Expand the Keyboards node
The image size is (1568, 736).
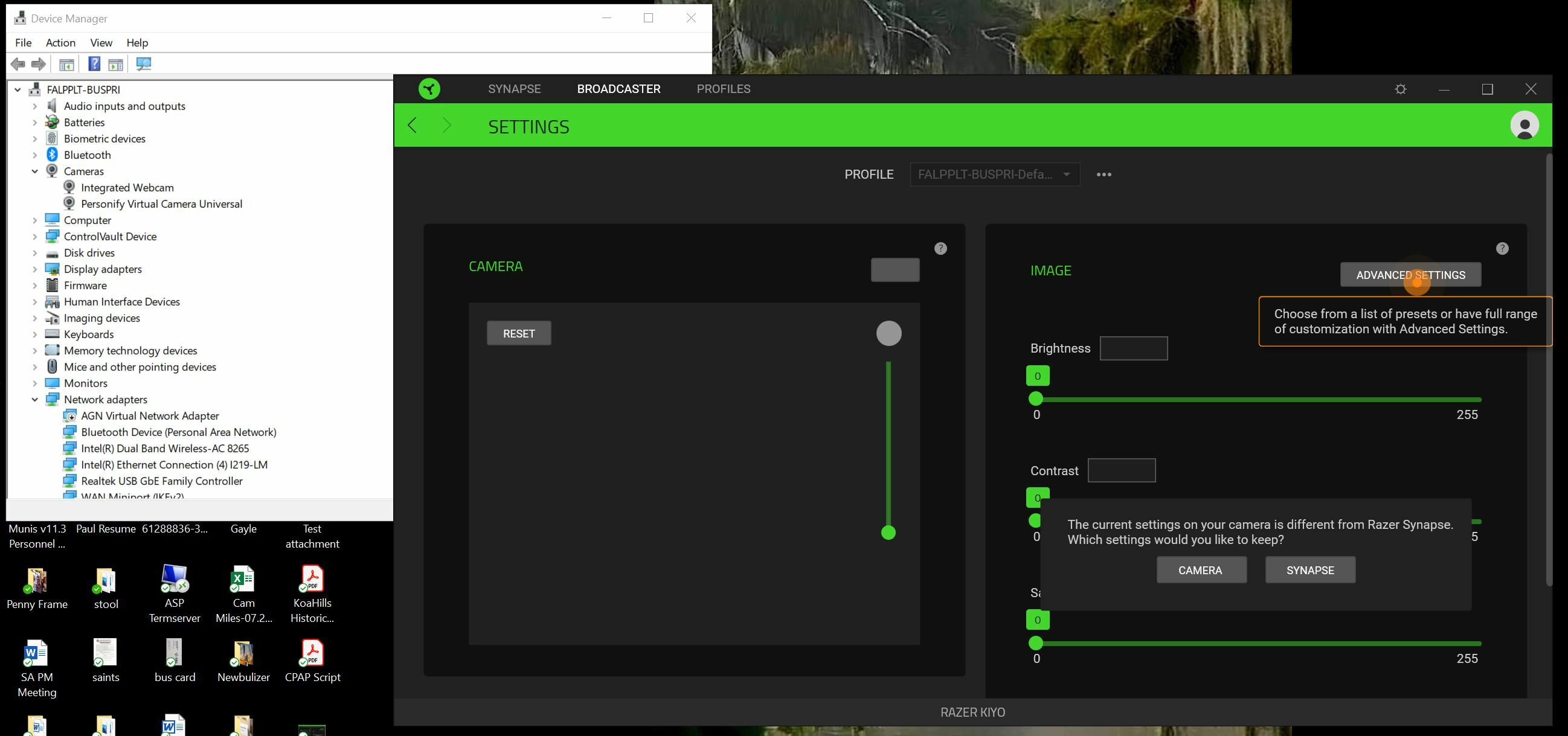34,334
